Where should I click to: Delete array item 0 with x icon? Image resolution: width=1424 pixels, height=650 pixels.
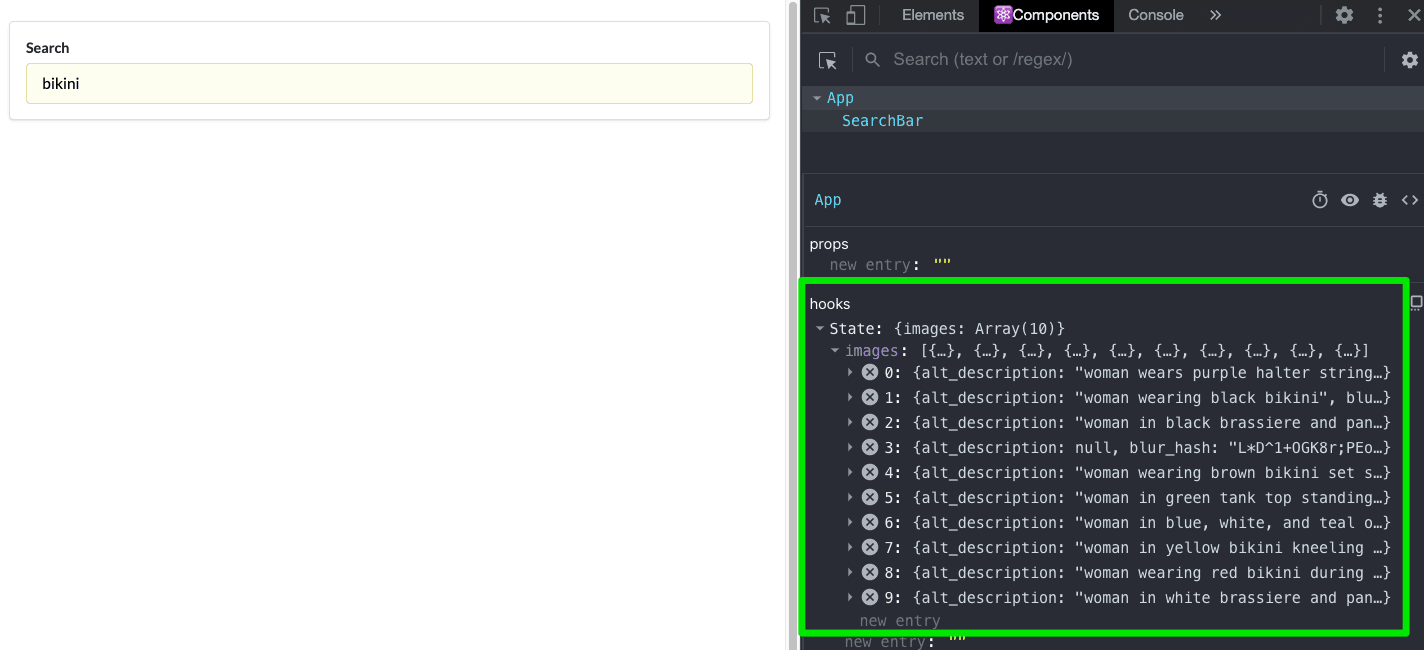[x=870, y=373]
